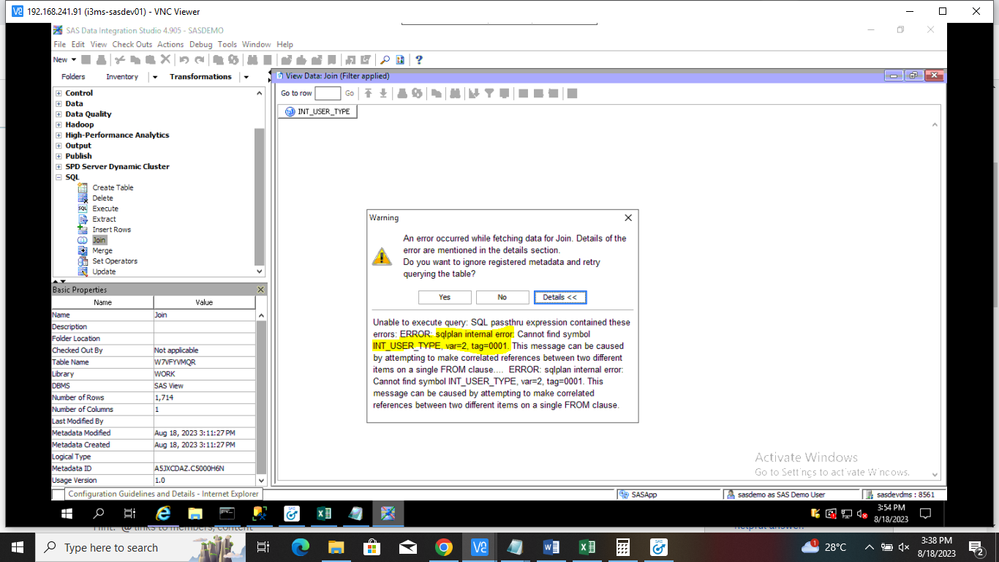Viewport: 999px width, 562px height.
Task: Open Internet Explorer on the remote taskbar
Action: pyautogui.click(x=163, y=514)
